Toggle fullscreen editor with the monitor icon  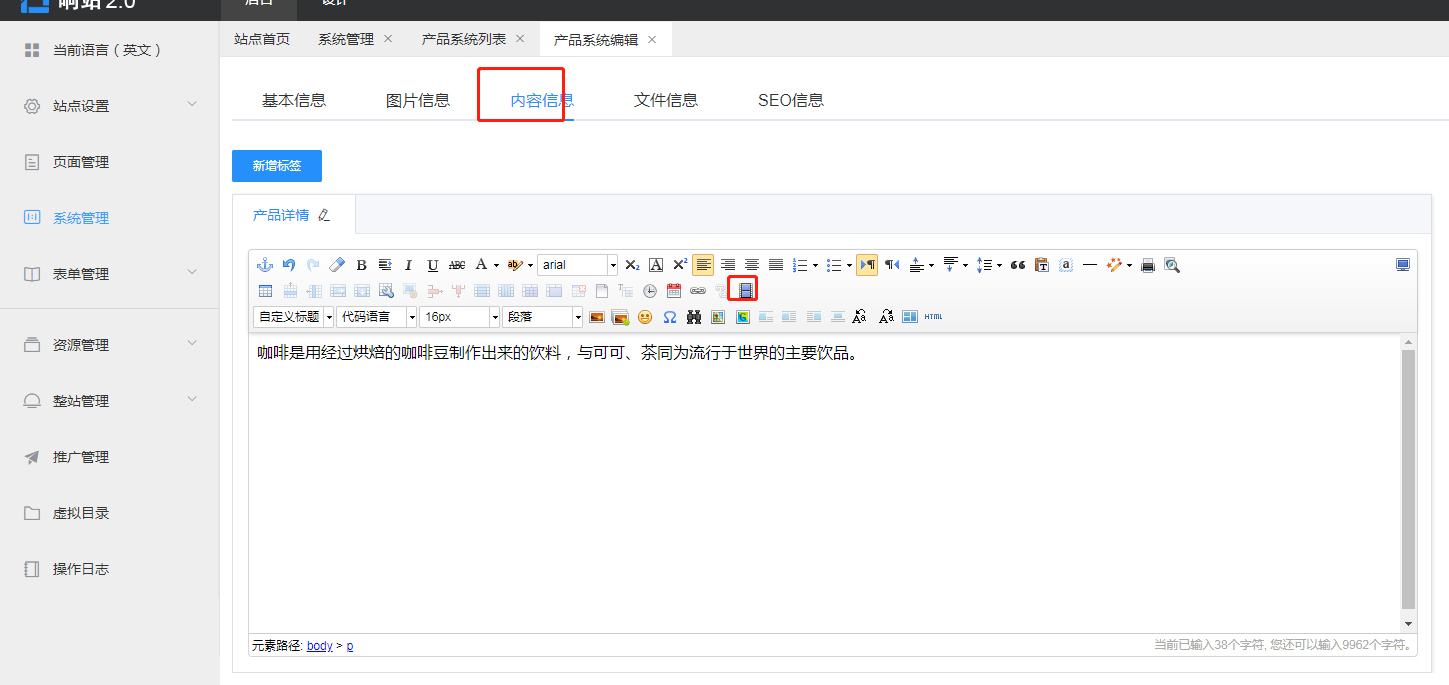click(x=1403, y=265)
